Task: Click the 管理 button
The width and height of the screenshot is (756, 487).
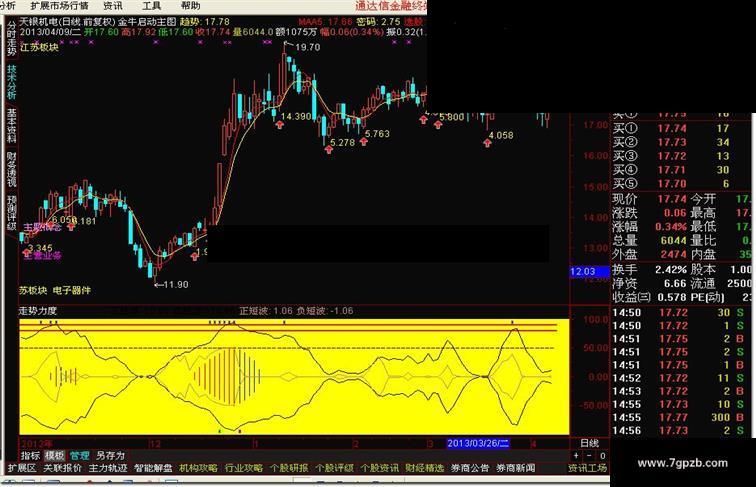Action: 80,455
